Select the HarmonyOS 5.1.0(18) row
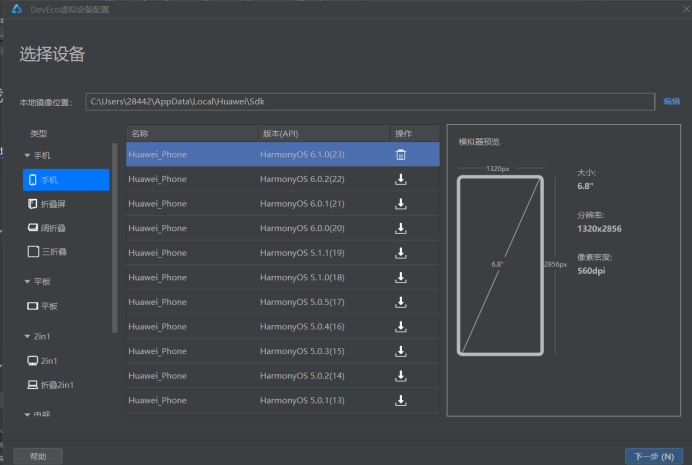The height and width of the screenshot is (465, 692). point(282,278)
